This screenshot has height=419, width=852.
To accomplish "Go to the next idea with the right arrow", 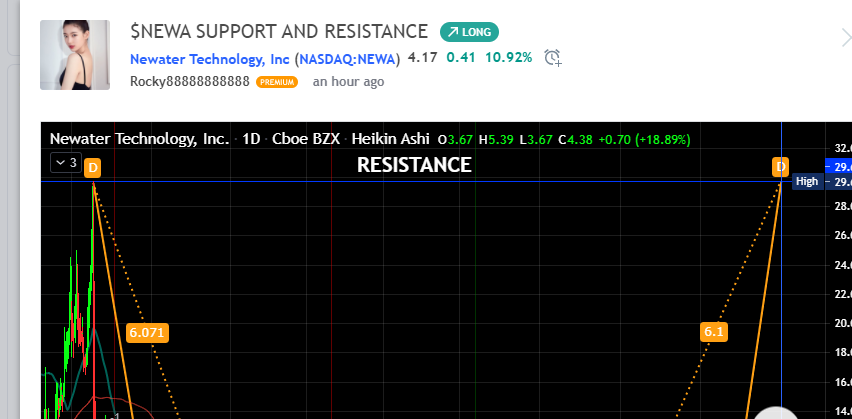I will tap(846, 37).
